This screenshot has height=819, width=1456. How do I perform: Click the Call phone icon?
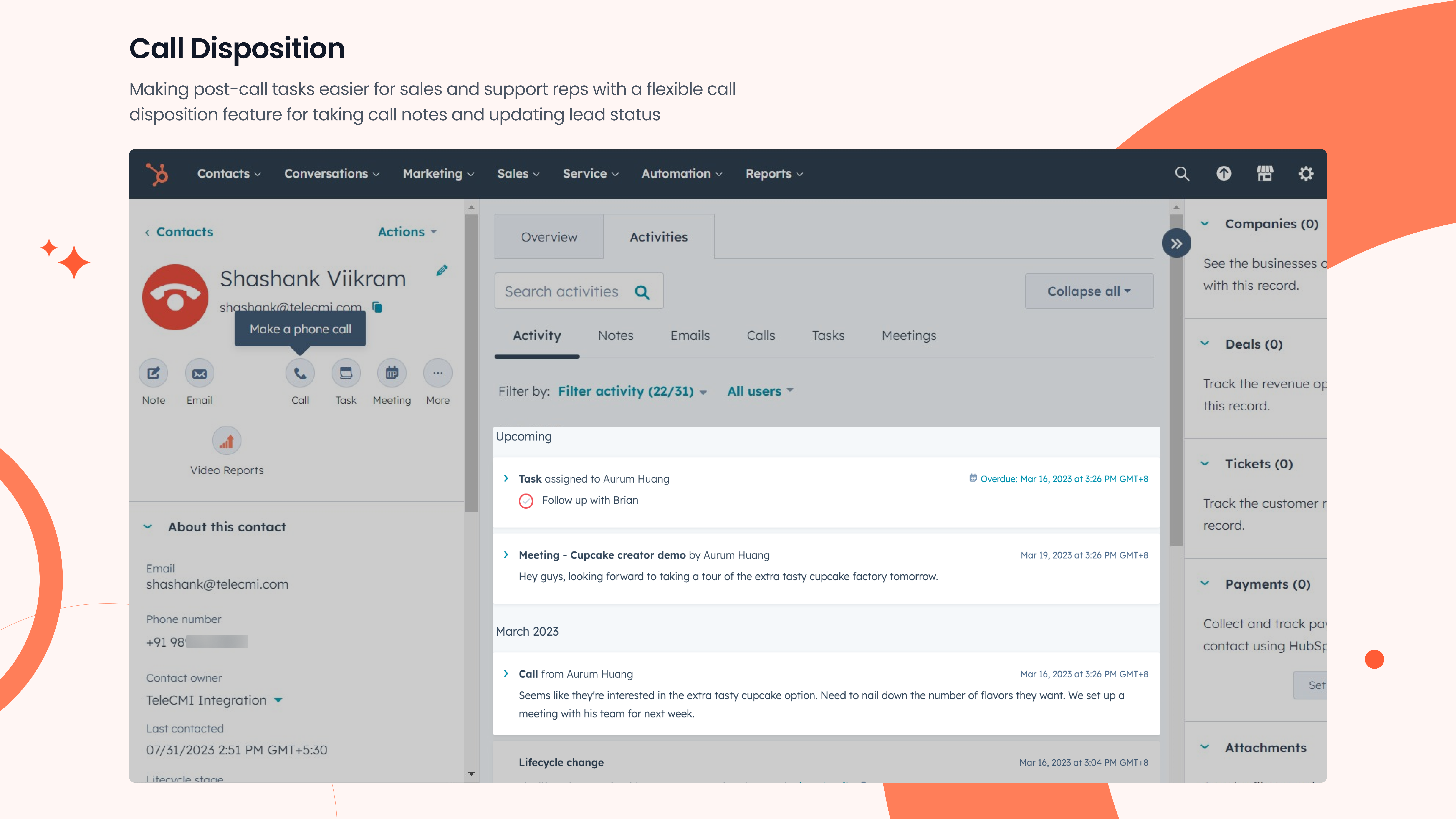[x=300, y=373]
